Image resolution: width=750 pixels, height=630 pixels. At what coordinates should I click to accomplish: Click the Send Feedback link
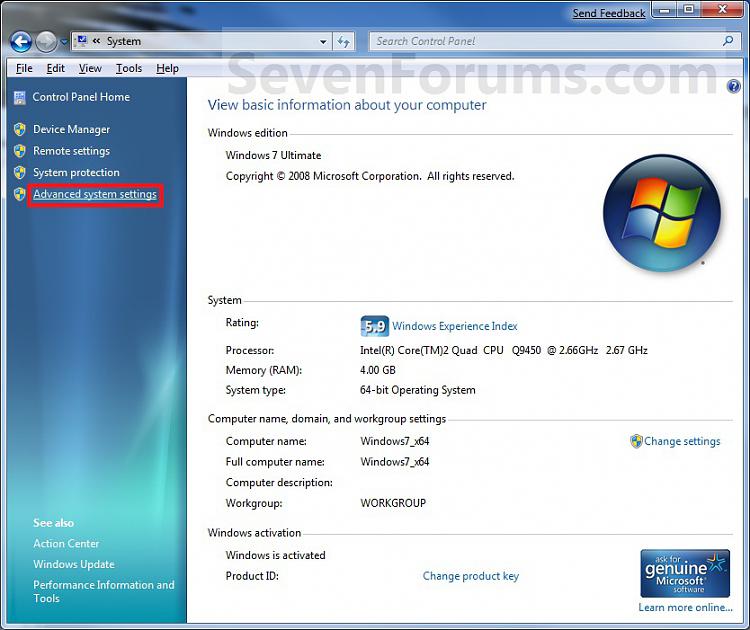point(609,13)
